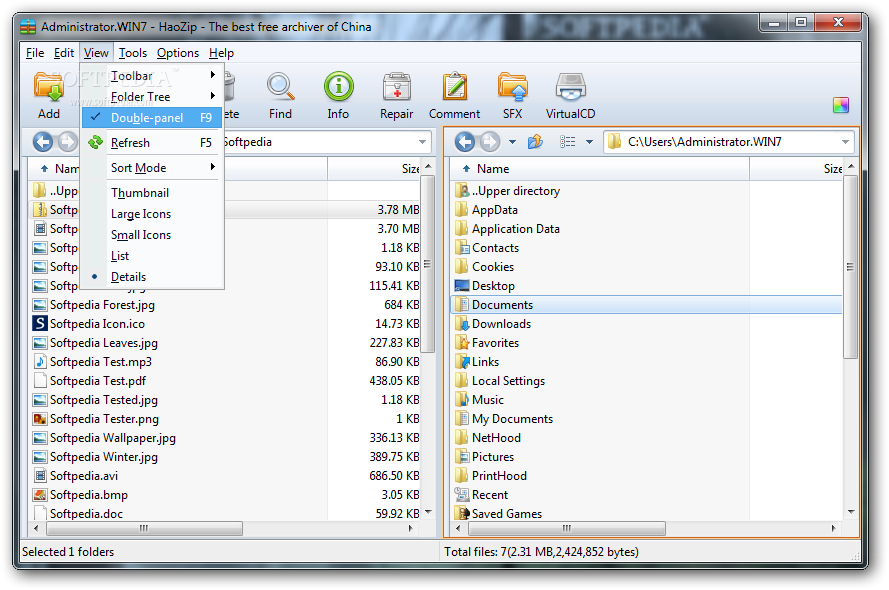Screen dimensions: 889x590
Task: Click the left panel vertical scrollbar thumb
Action: 428,264
